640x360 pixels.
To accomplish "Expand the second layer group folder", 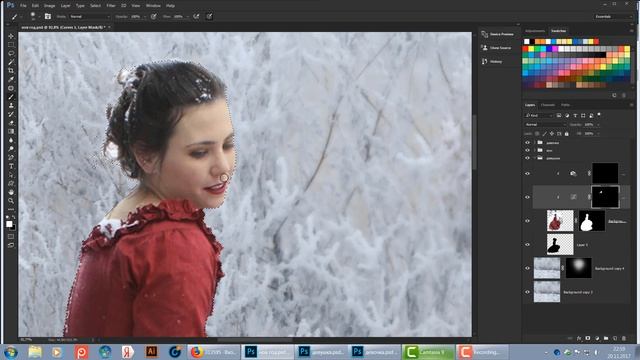I will point(534,150).
